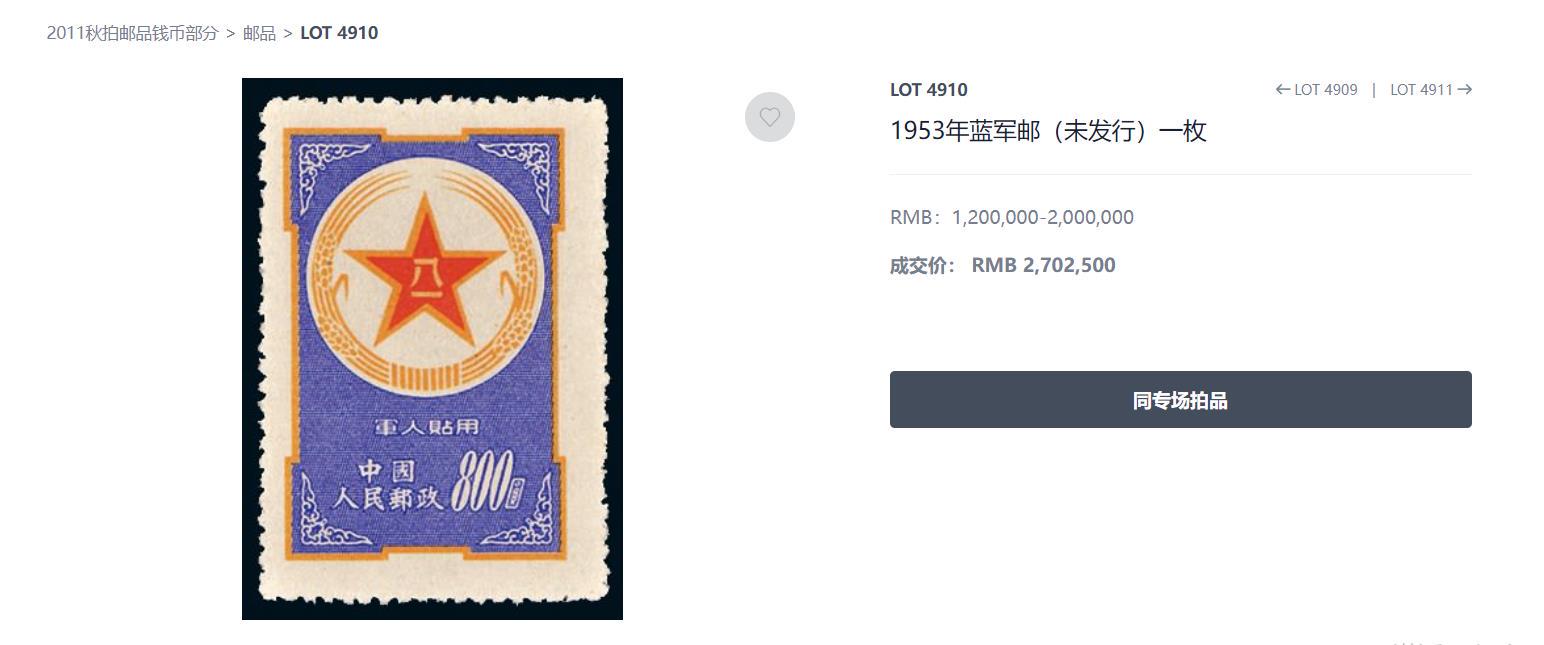
Task: Click the 成交价 label
Action: coord(922,265)
